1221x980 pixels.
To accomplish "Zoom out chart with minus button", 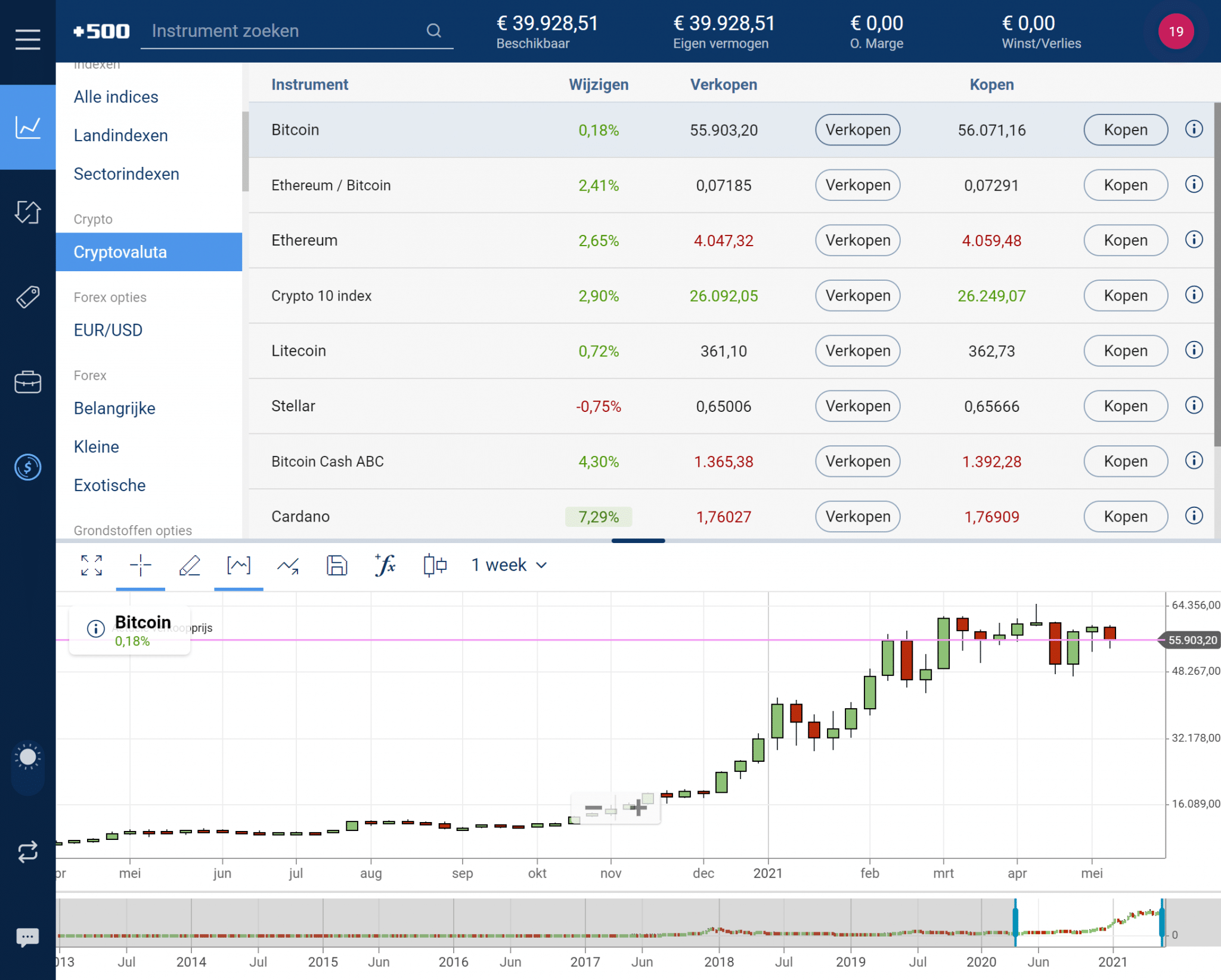I will click(593, 808).
